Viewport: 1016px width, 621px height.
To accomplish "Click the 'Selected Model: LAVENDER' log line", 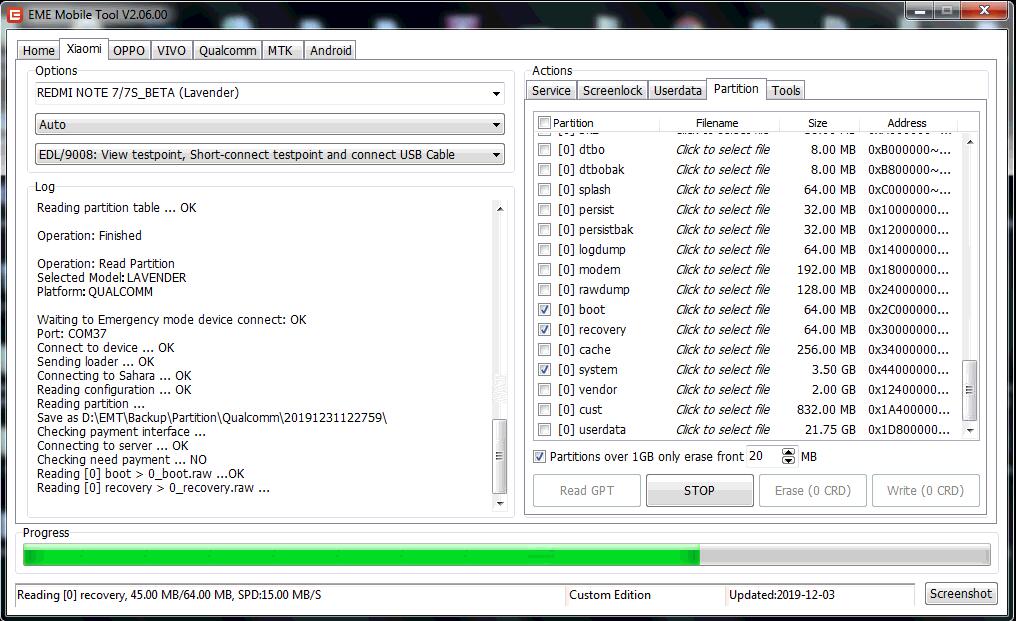I will pyautogui.click(x=111, y=277).
